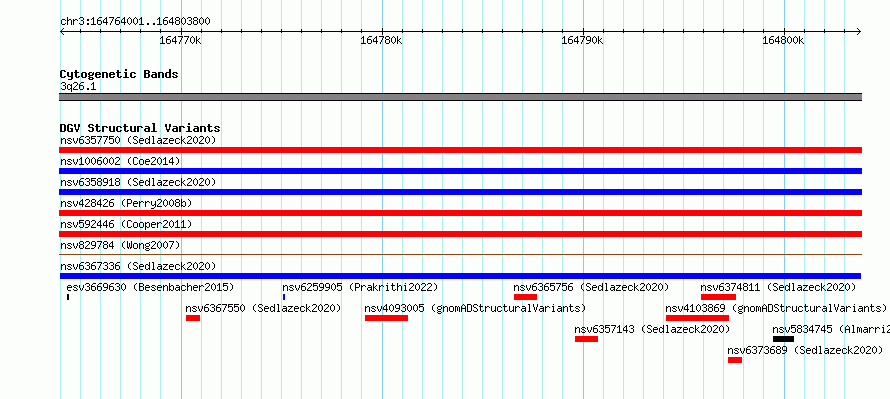Click the small blue nsv6259905 marker
Screen dimensions: 890x399
(x=284, y=297)
